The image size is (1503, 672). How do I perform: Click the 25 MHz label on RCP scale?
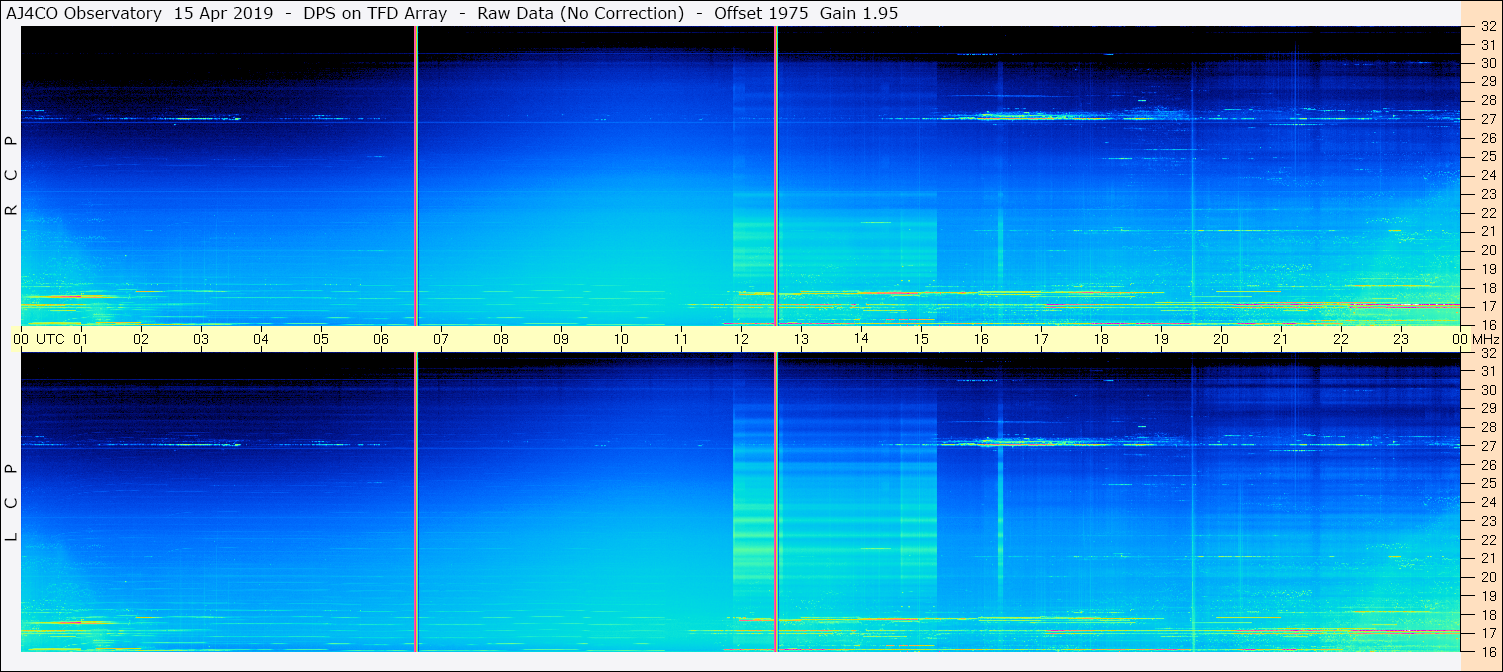[x=1487, y=156]
